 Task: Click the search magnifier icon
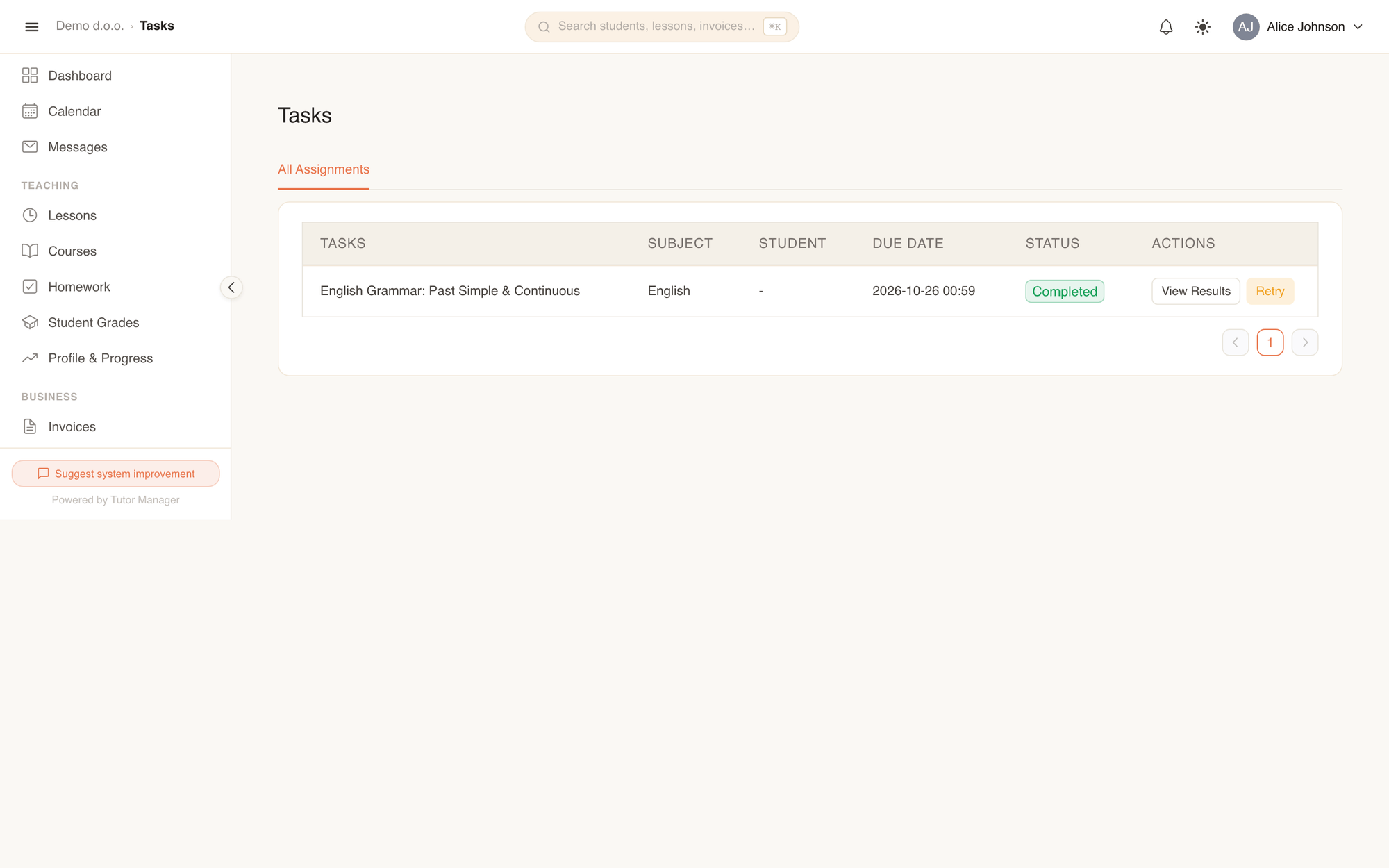[x=544, y=27]
